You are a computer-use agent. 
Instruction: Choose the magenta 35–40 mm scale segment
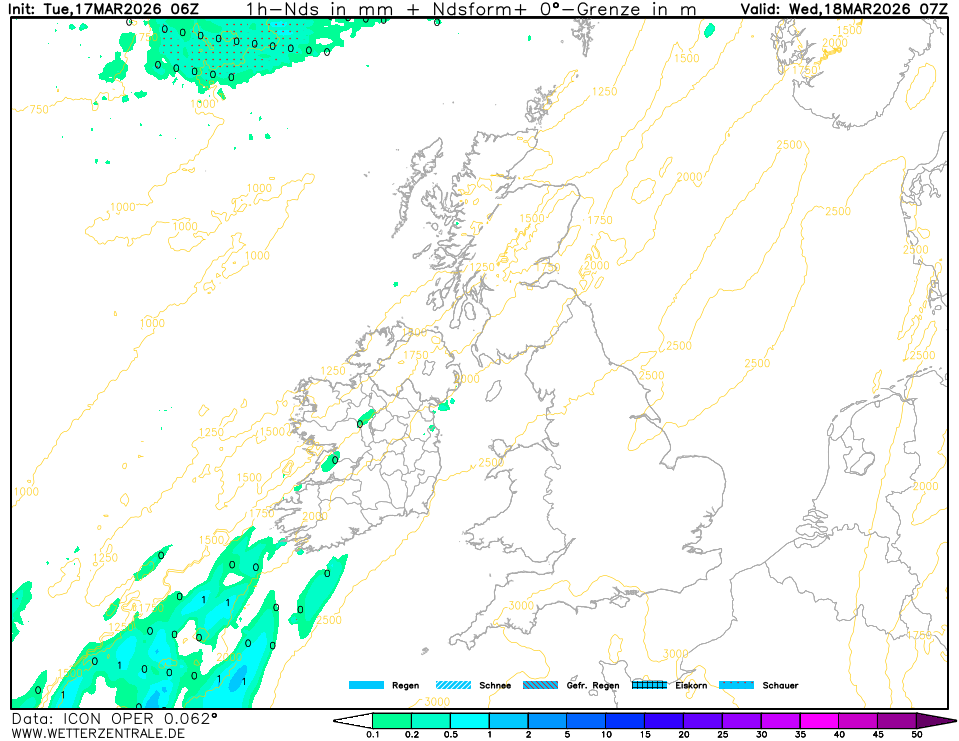point(818,720)
